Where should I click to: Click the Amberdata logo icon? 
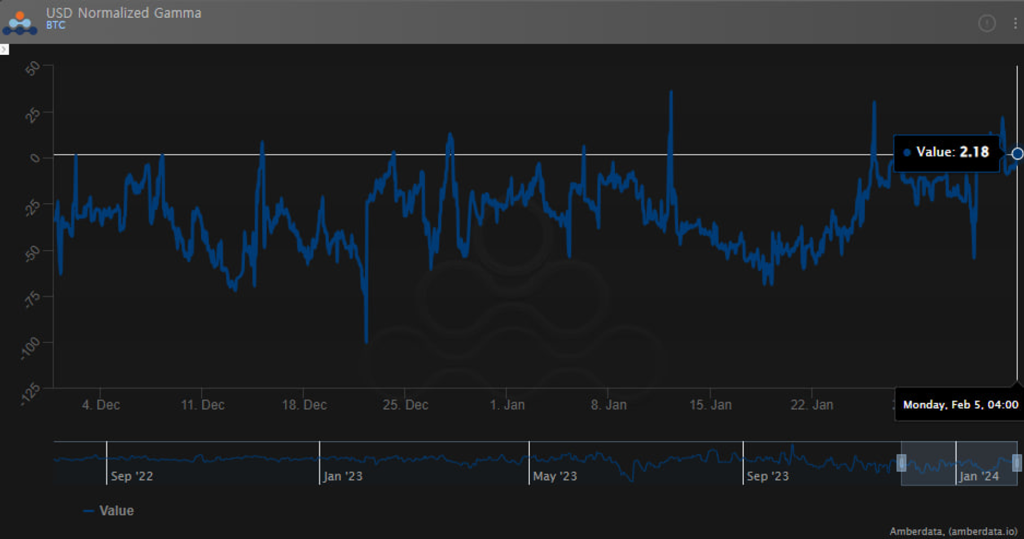(x=21, y=20)
